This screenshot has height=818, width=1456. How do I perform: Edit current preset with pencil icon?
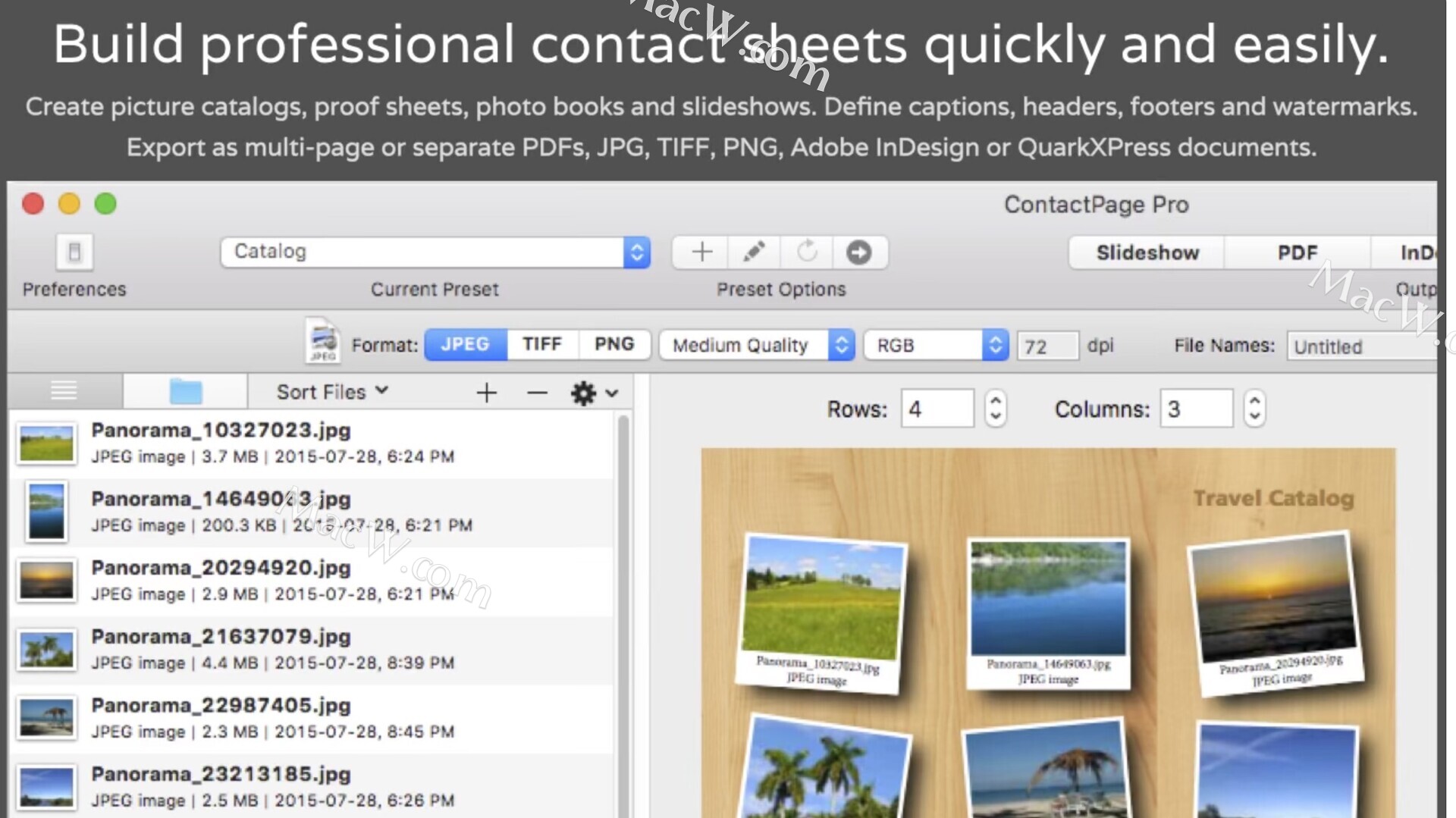[754, 252]
